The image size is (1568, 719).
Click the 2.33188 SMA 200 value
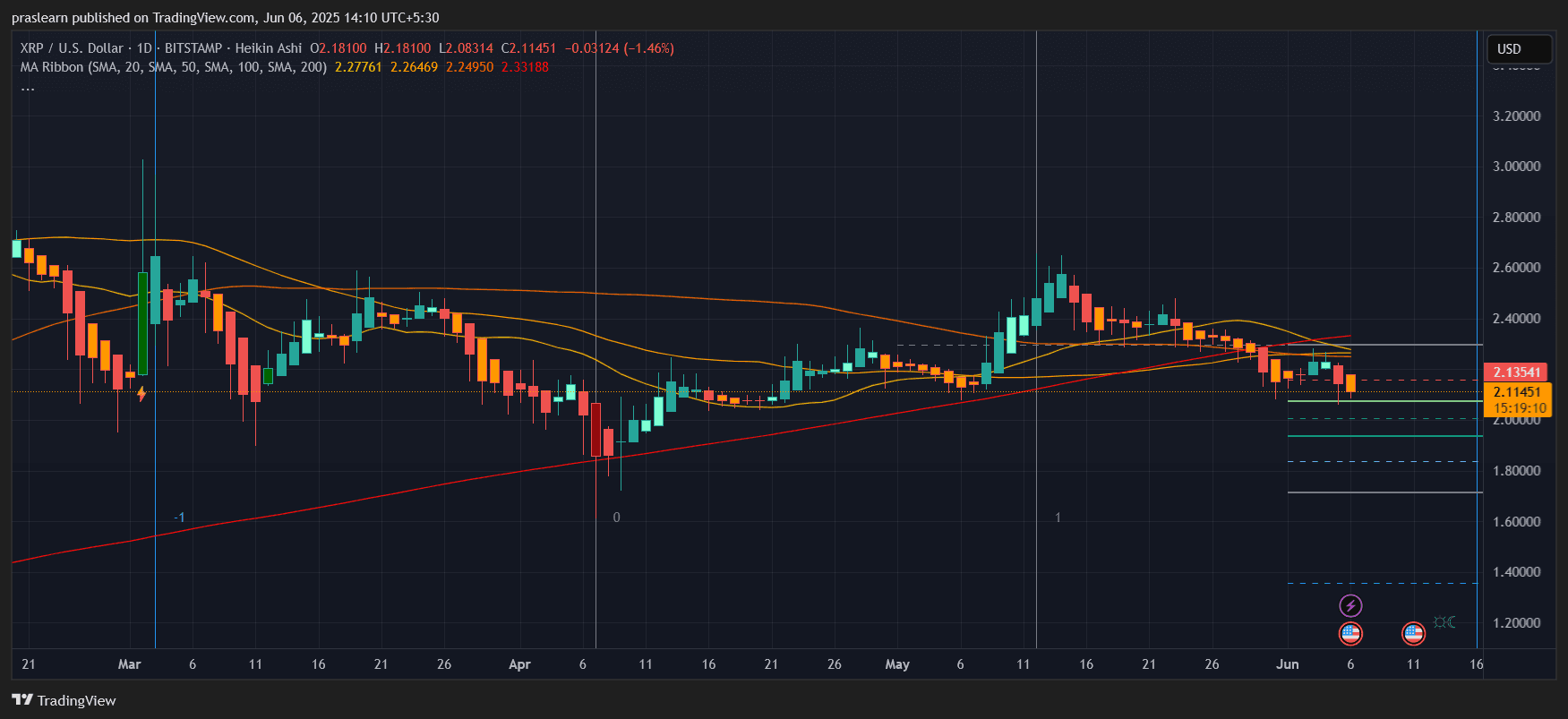click(525, 67)
